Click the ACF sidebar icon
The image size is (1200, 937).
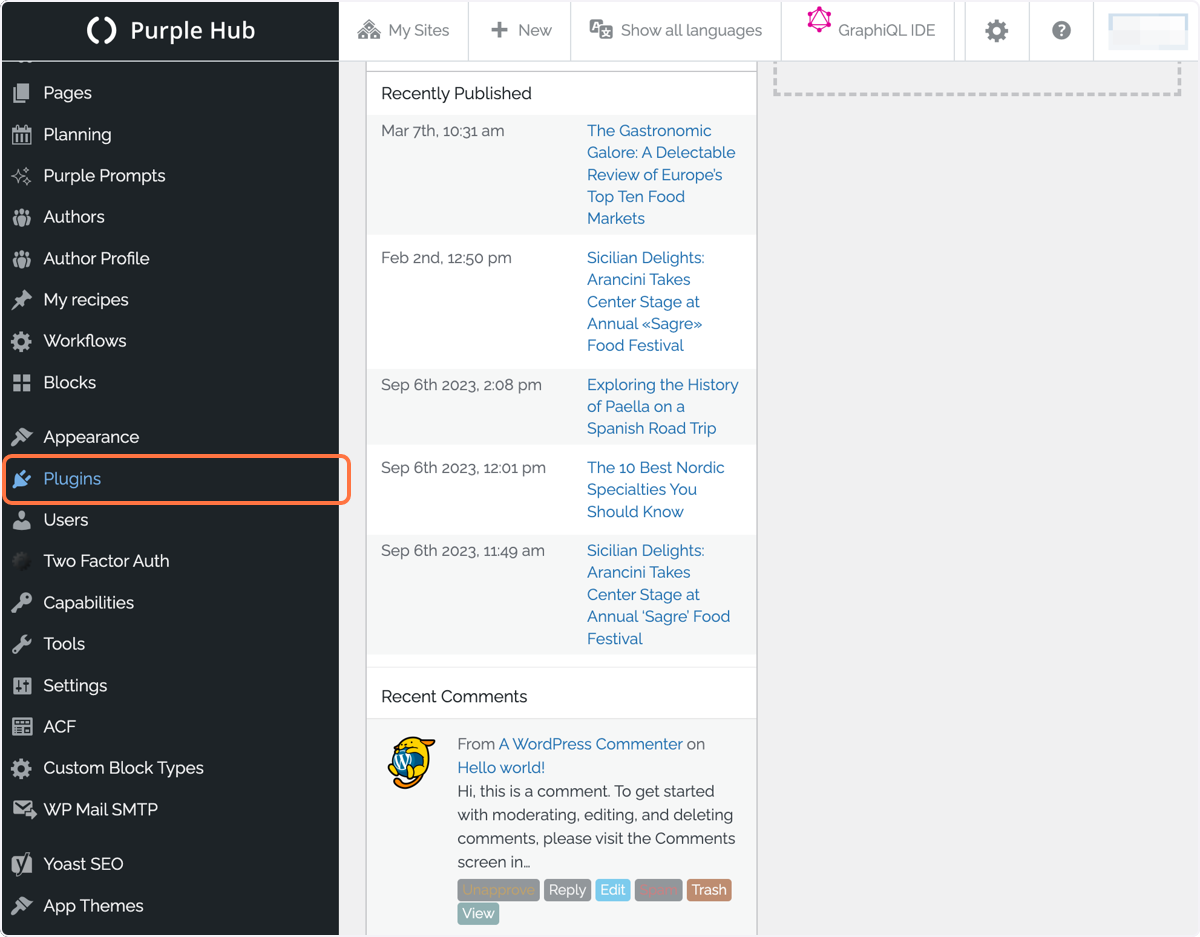coord(21,727)
